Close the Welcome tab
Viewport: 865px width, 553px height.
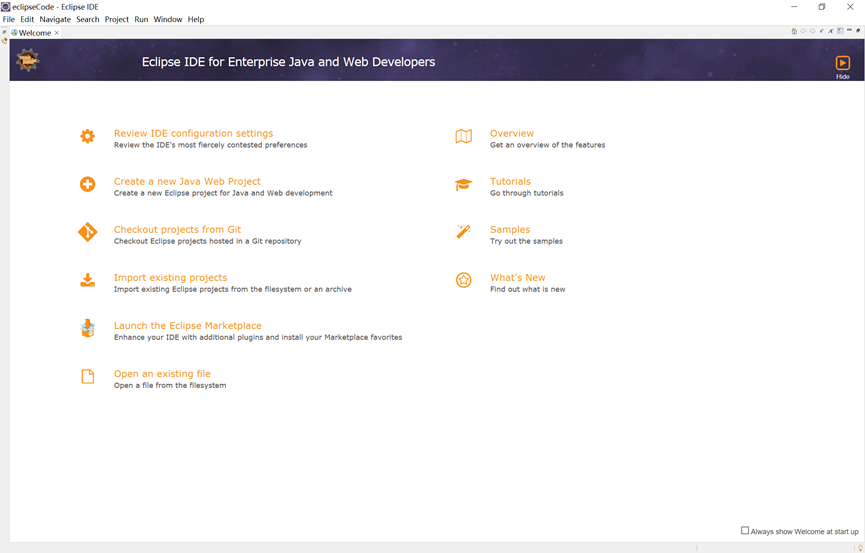tap(57, 33)
